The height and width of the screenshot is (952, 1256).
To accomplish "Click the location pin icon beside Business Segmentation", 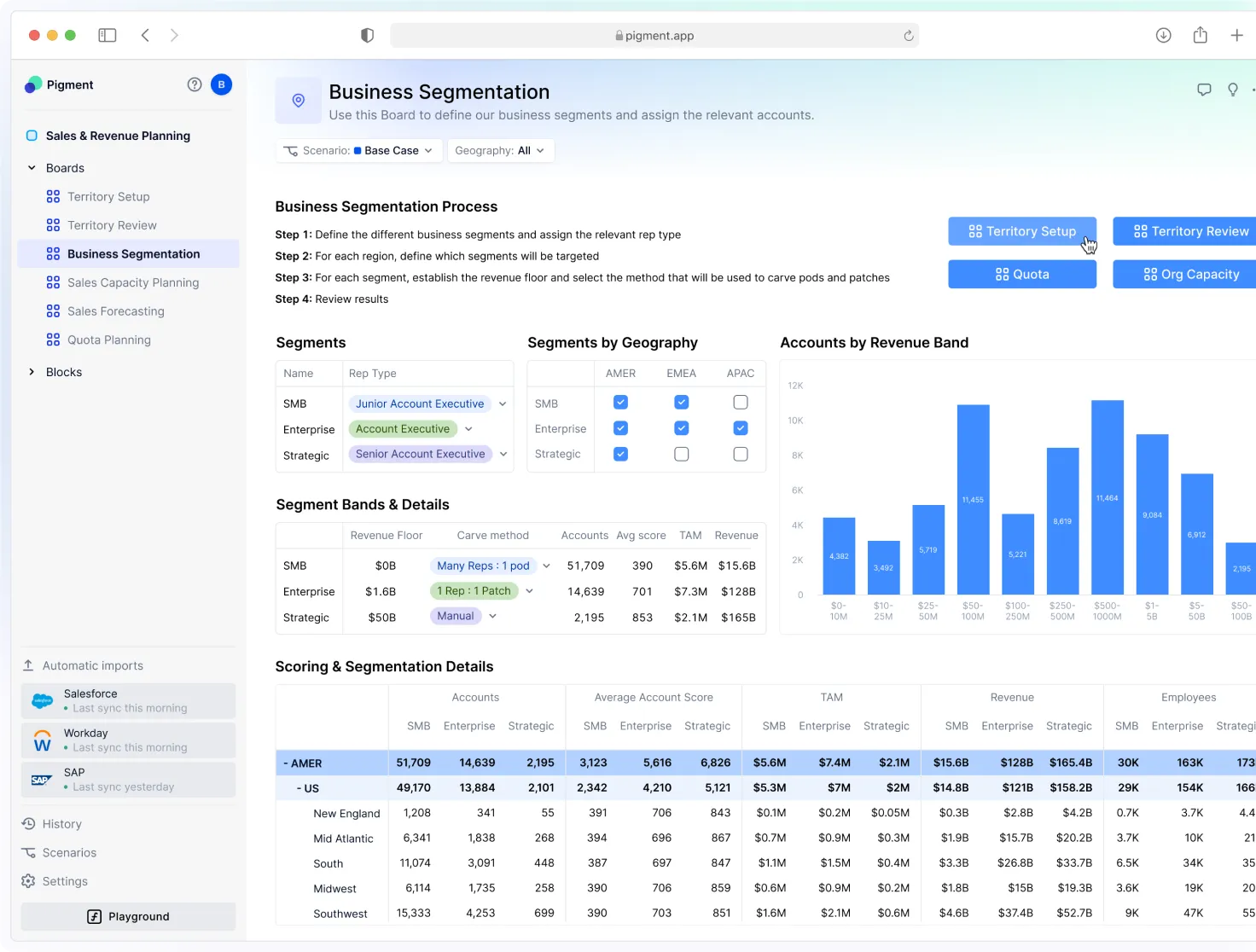I will point(298,100).
